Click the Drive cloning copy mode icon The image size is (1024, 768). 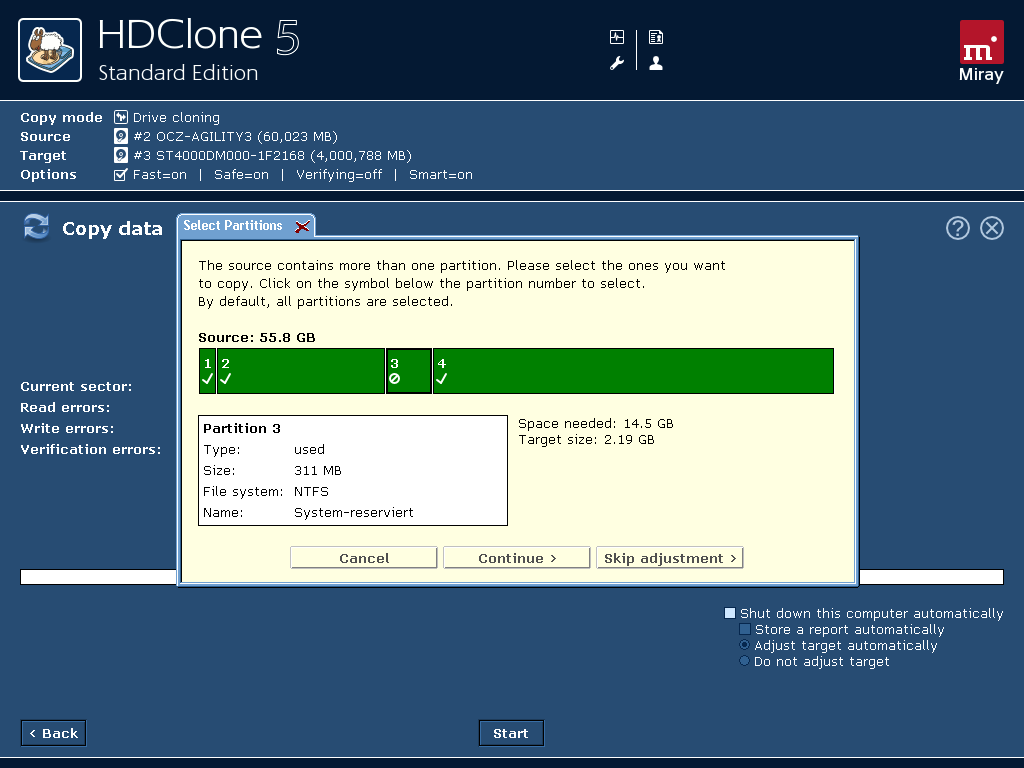(121, 118)
